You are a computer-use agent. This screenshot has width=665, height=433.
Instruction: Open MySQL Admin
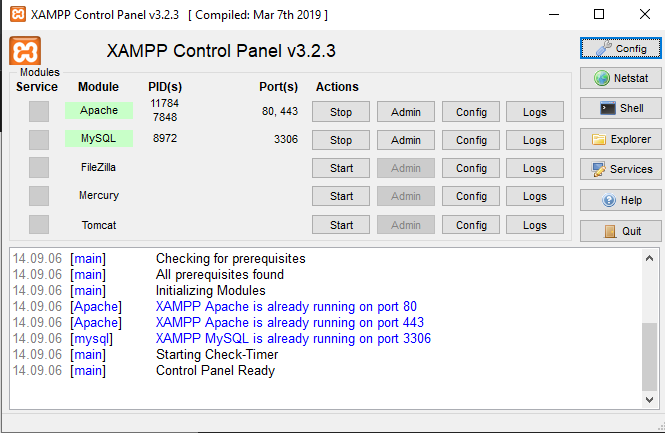[x=406, y=140]
